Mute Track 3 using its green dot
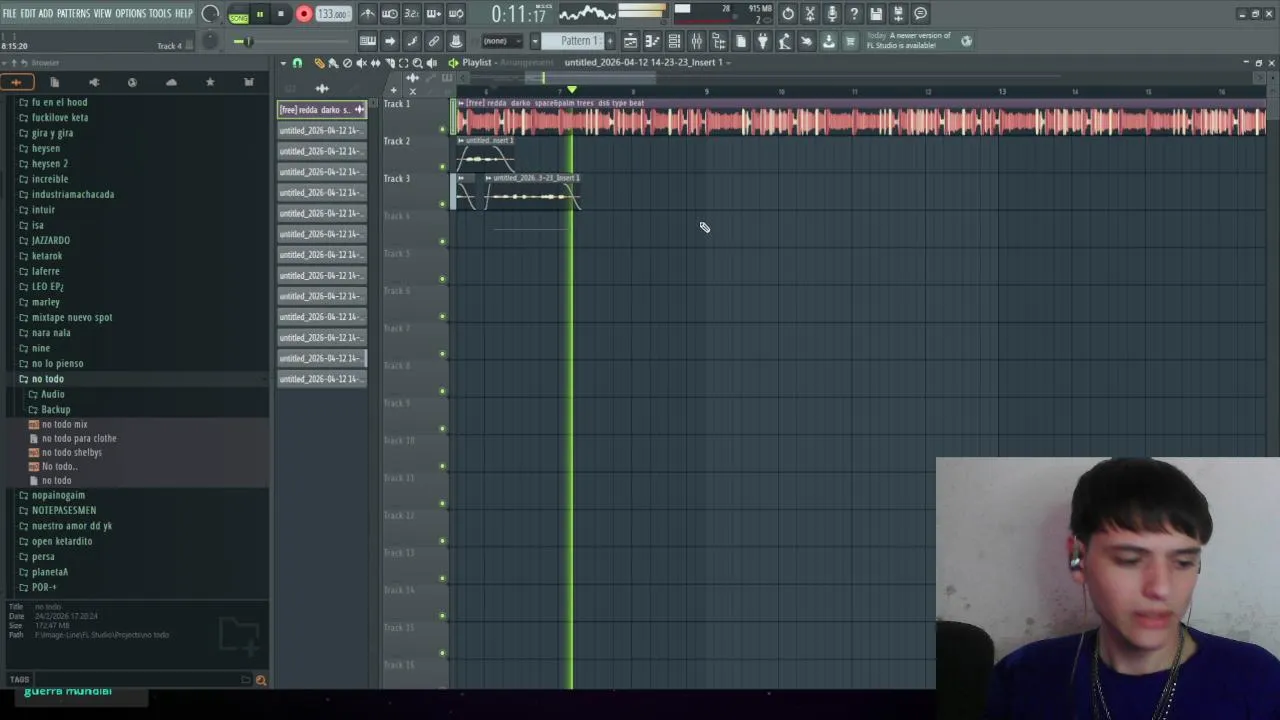 click(x=442, y=204)
